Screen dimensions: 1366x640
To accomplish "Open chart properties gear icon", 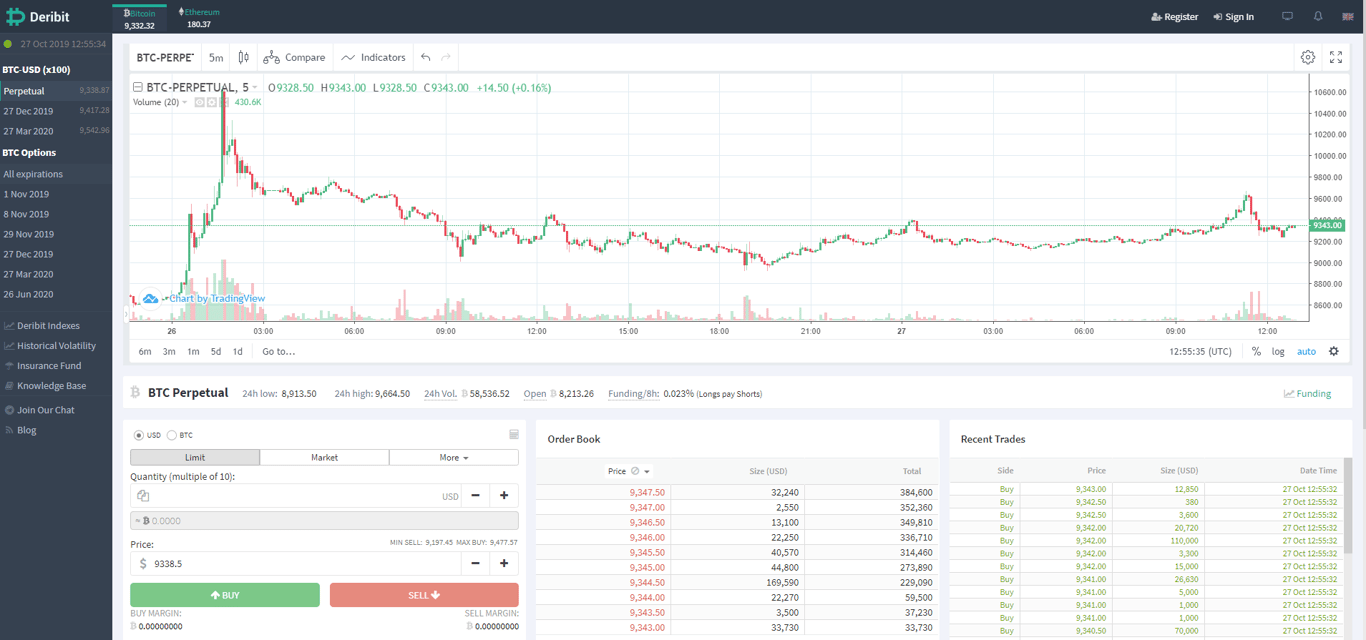I will pos(1308,57).
